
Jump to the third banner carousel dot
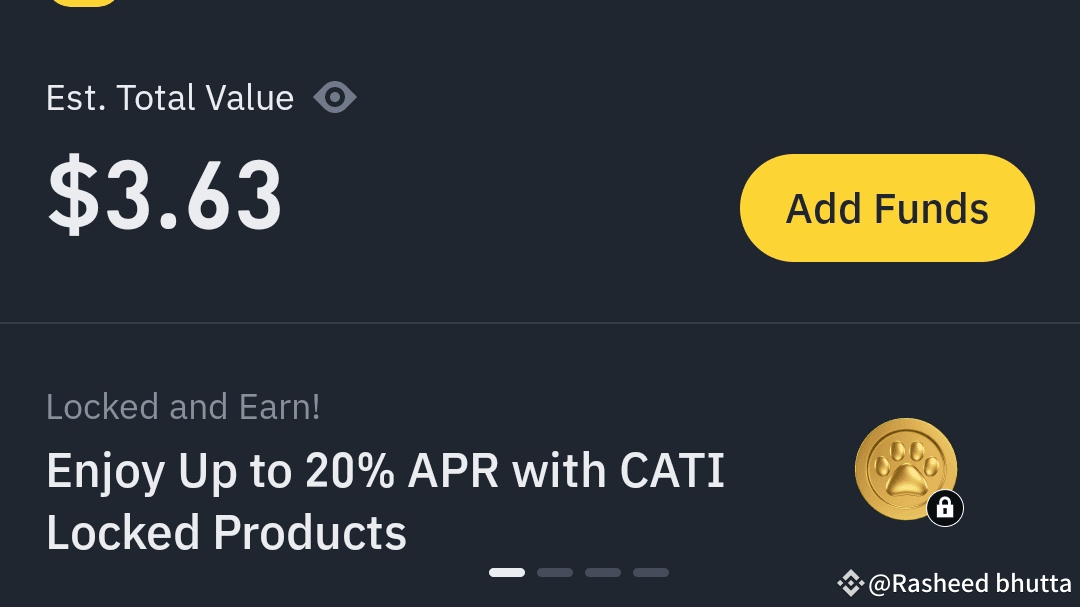pos(603,573)
